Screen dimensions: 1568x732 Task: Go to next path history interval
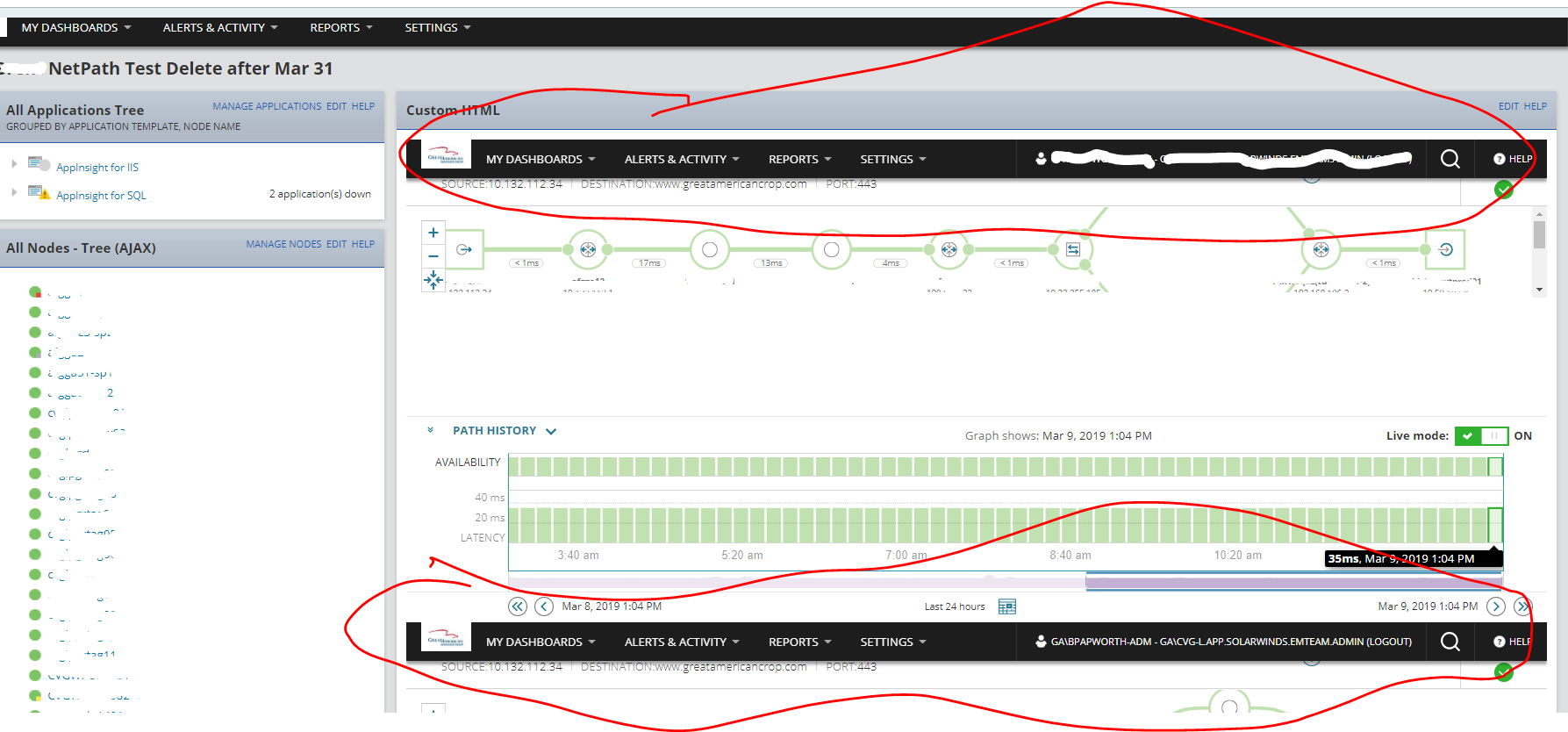(1496, 606)
